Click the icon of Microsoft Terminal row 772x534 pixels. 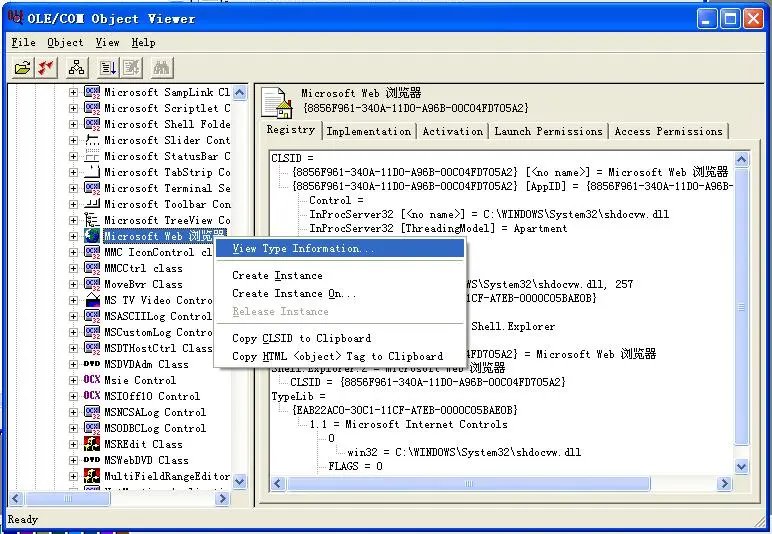(92, 188)
